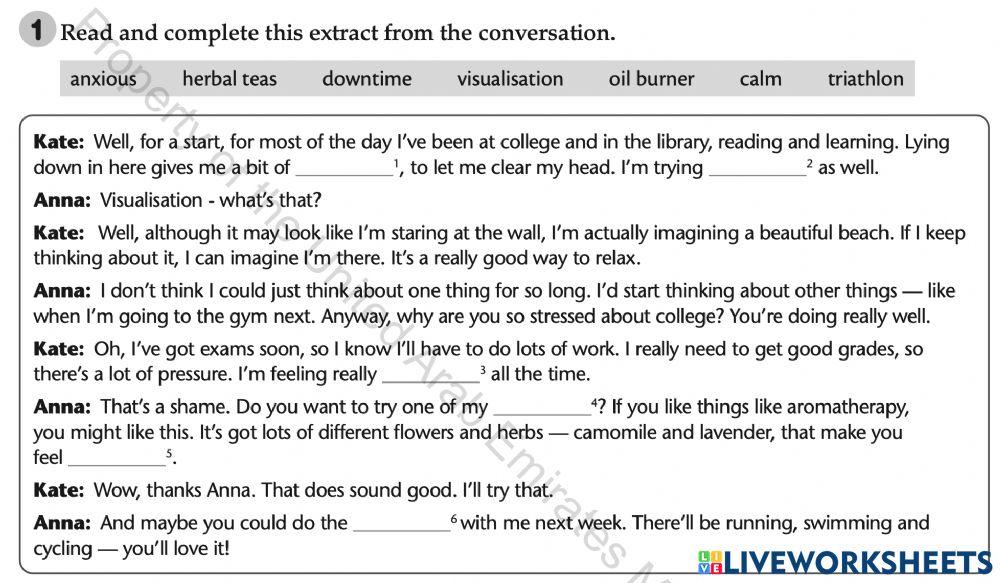
Task: Click the exercise number 1 badge
Action: tap(35, 32)
